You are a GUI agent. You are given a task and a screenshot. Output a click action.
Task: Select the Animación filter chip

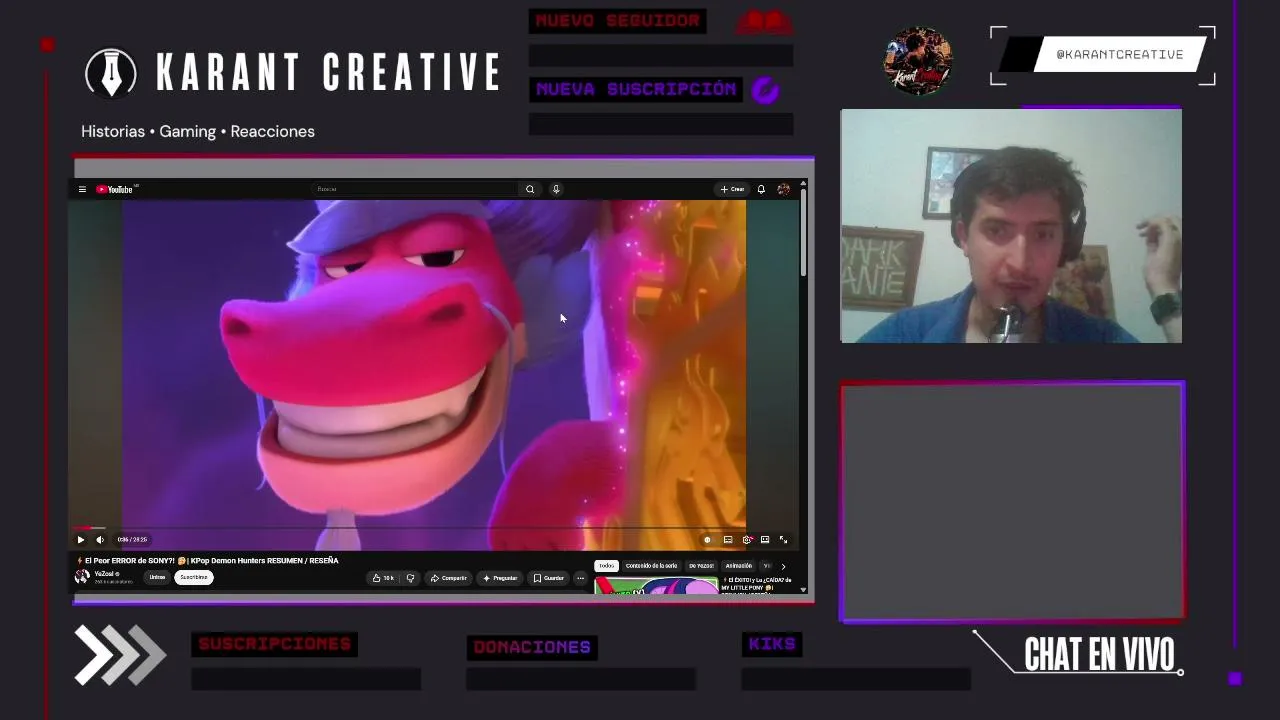point(739,566)
